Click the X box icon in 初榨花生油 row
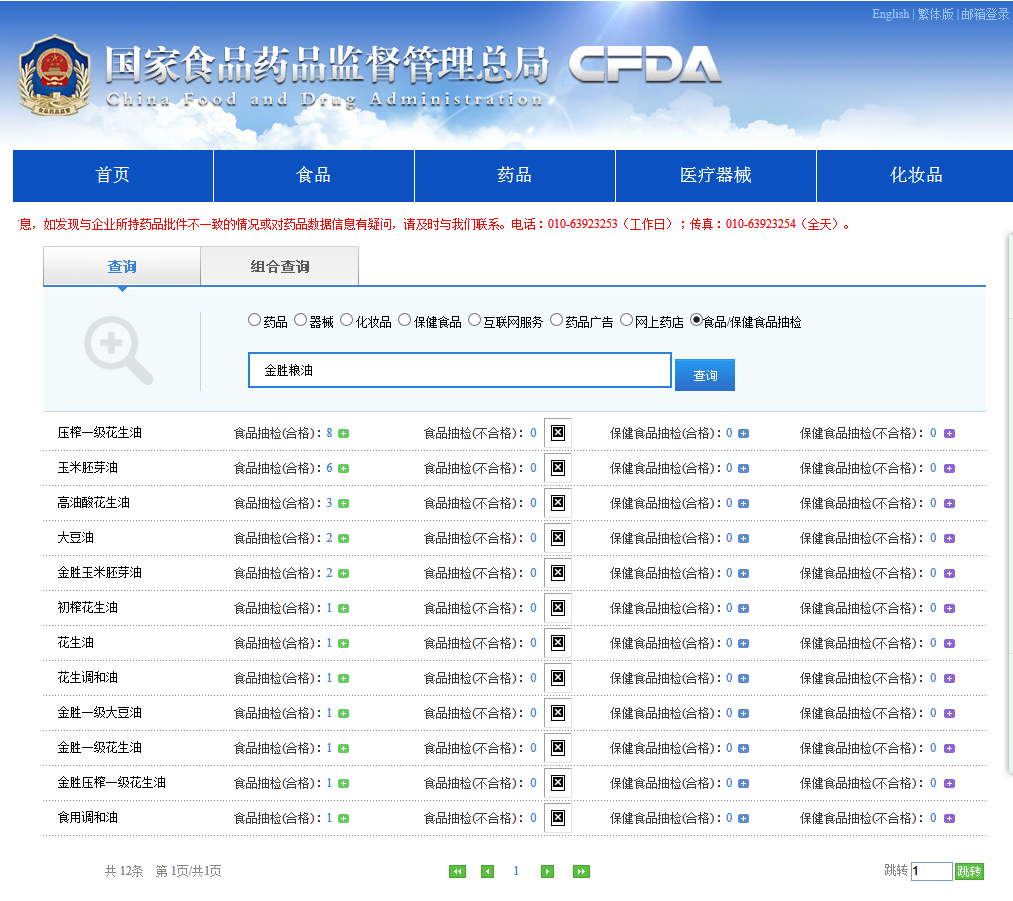The image size is (1013, 901). click(558, 607)
